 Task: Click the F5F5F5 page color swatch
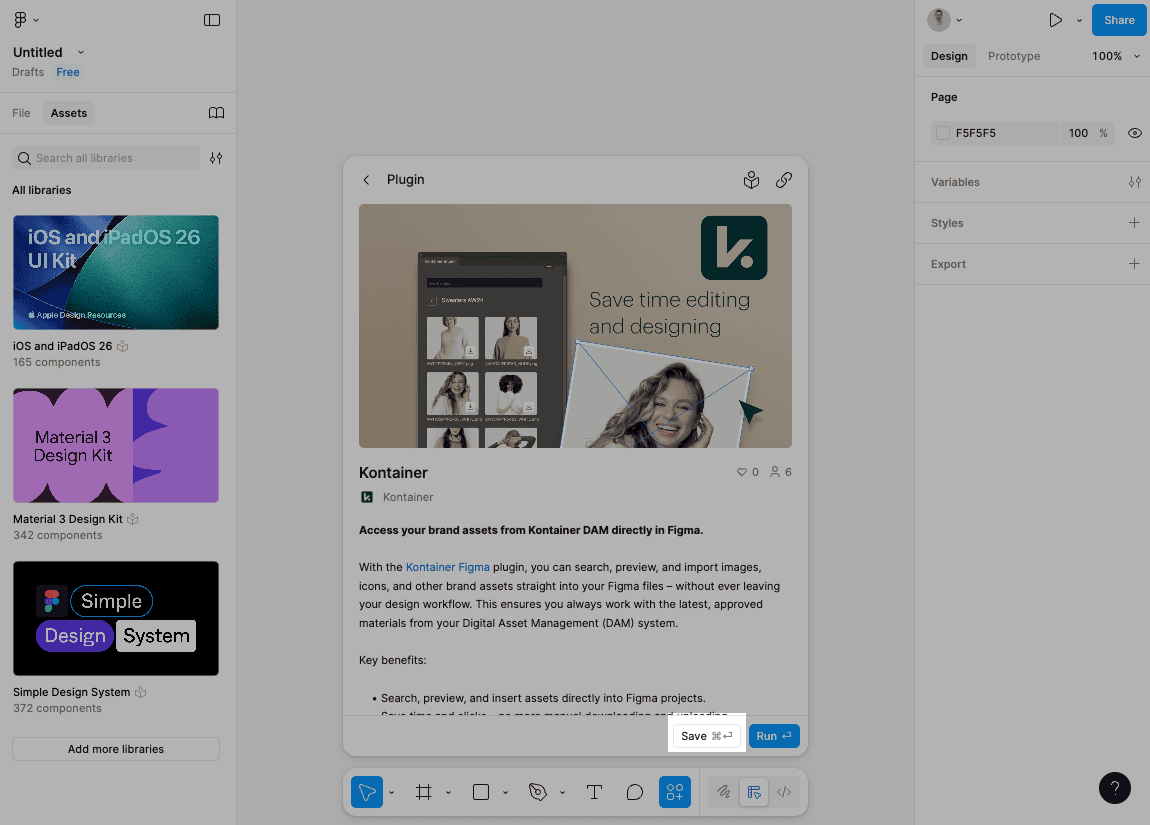(x=942, y=133)
